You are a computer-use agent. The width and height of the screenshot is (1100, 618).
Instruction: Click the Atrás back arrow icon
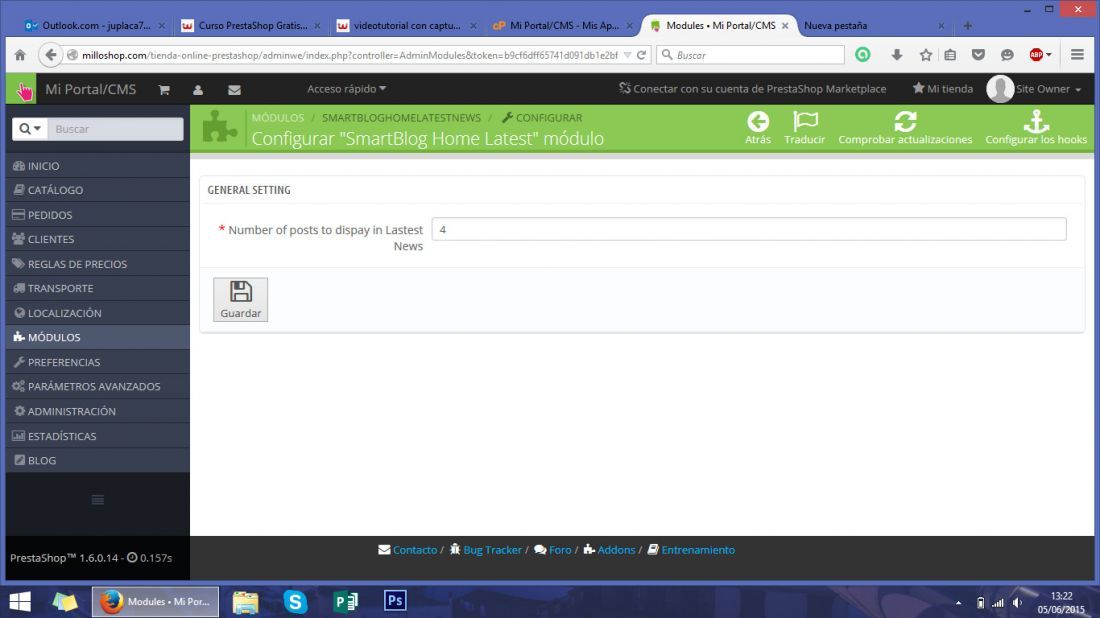pos(758,122)
